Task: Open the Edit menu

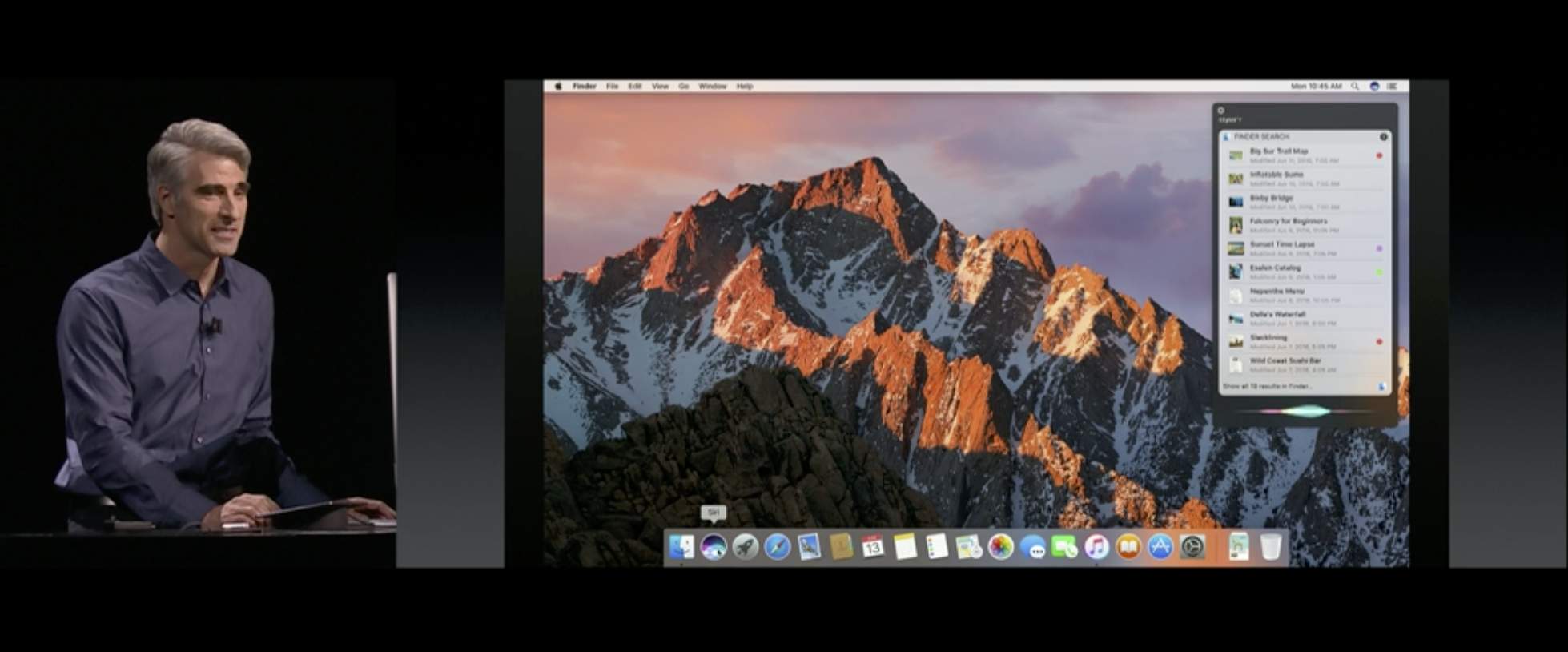Action: tap(635, 87)
